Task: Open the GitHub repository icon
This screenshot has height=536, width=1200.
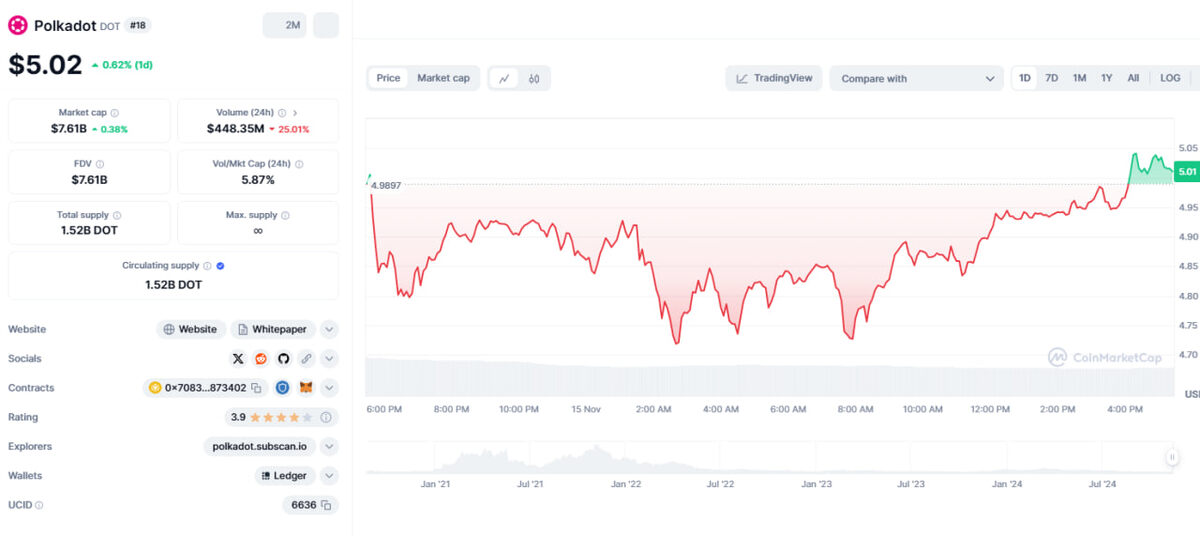Action: pyautogui.click(x=283, y=358)
